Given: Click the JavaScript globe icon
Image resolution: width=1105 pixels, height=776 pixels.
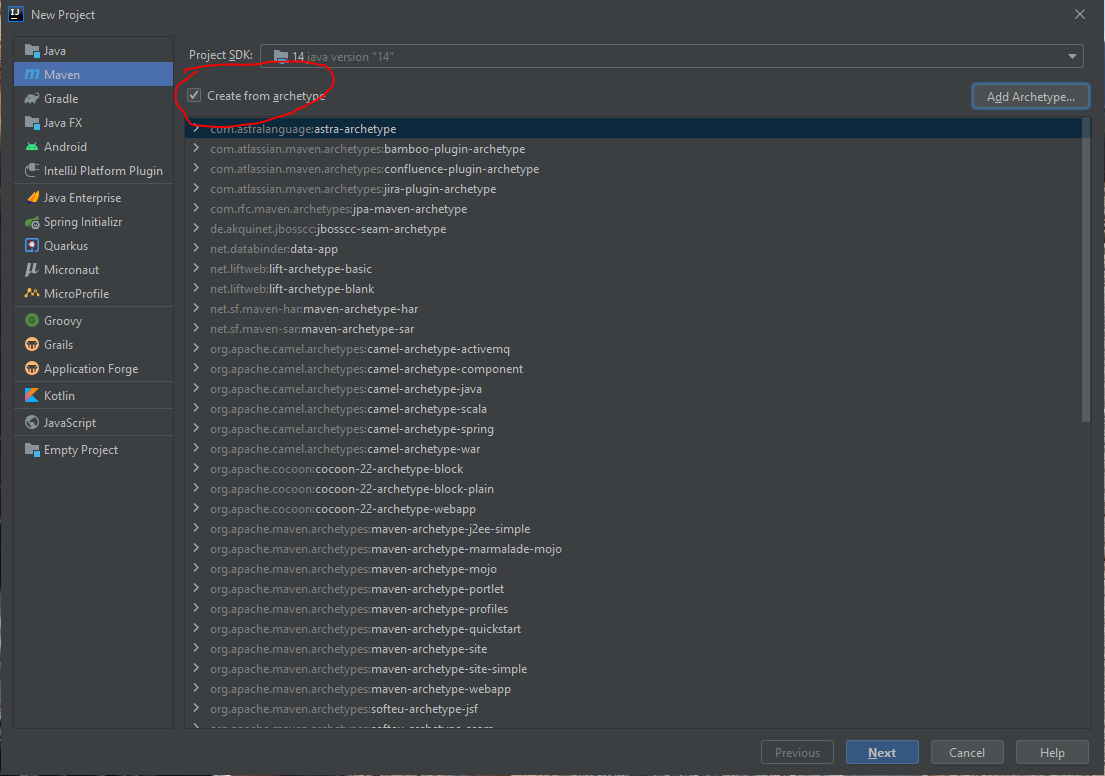Looking at the screenshot, I should coord(32,422).
